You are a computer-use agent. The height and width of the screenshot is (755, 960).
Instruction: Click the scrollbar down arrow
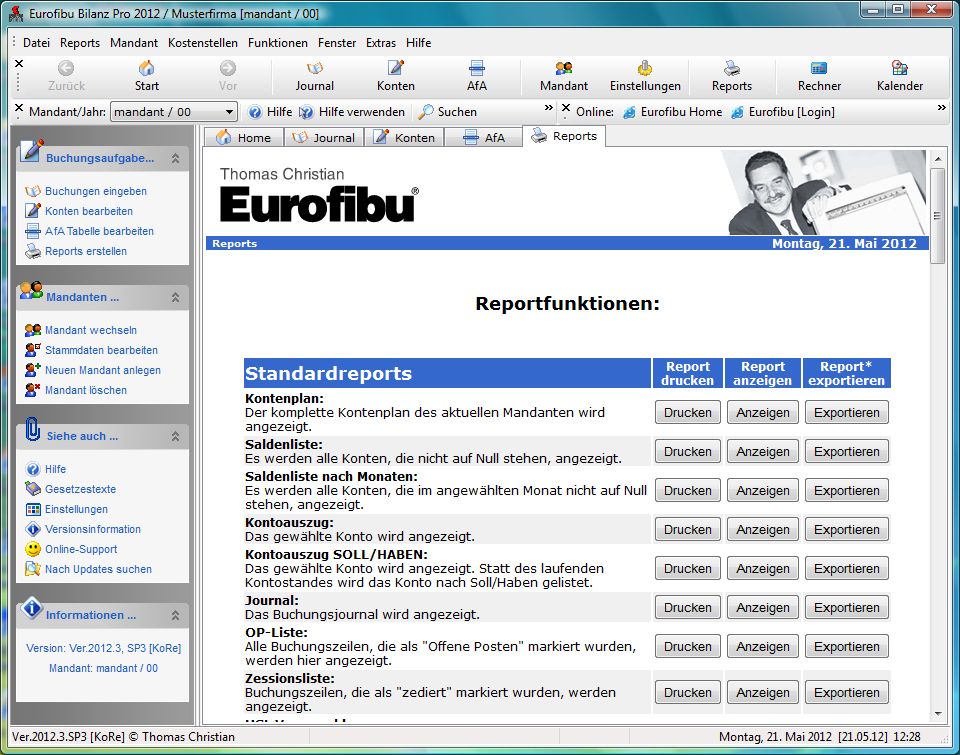(x=937, y=713)
